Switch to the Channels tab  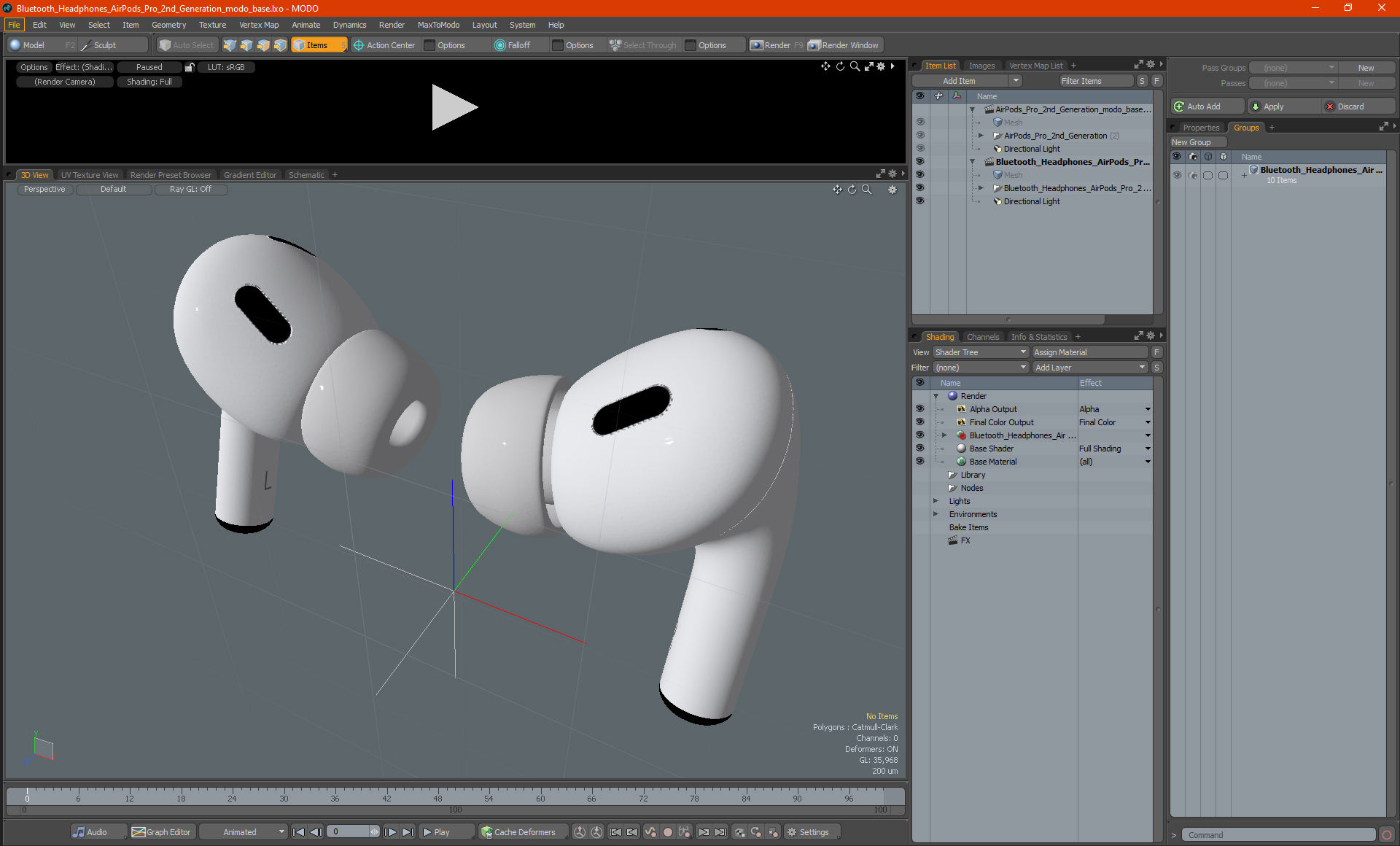click(982, 337)
